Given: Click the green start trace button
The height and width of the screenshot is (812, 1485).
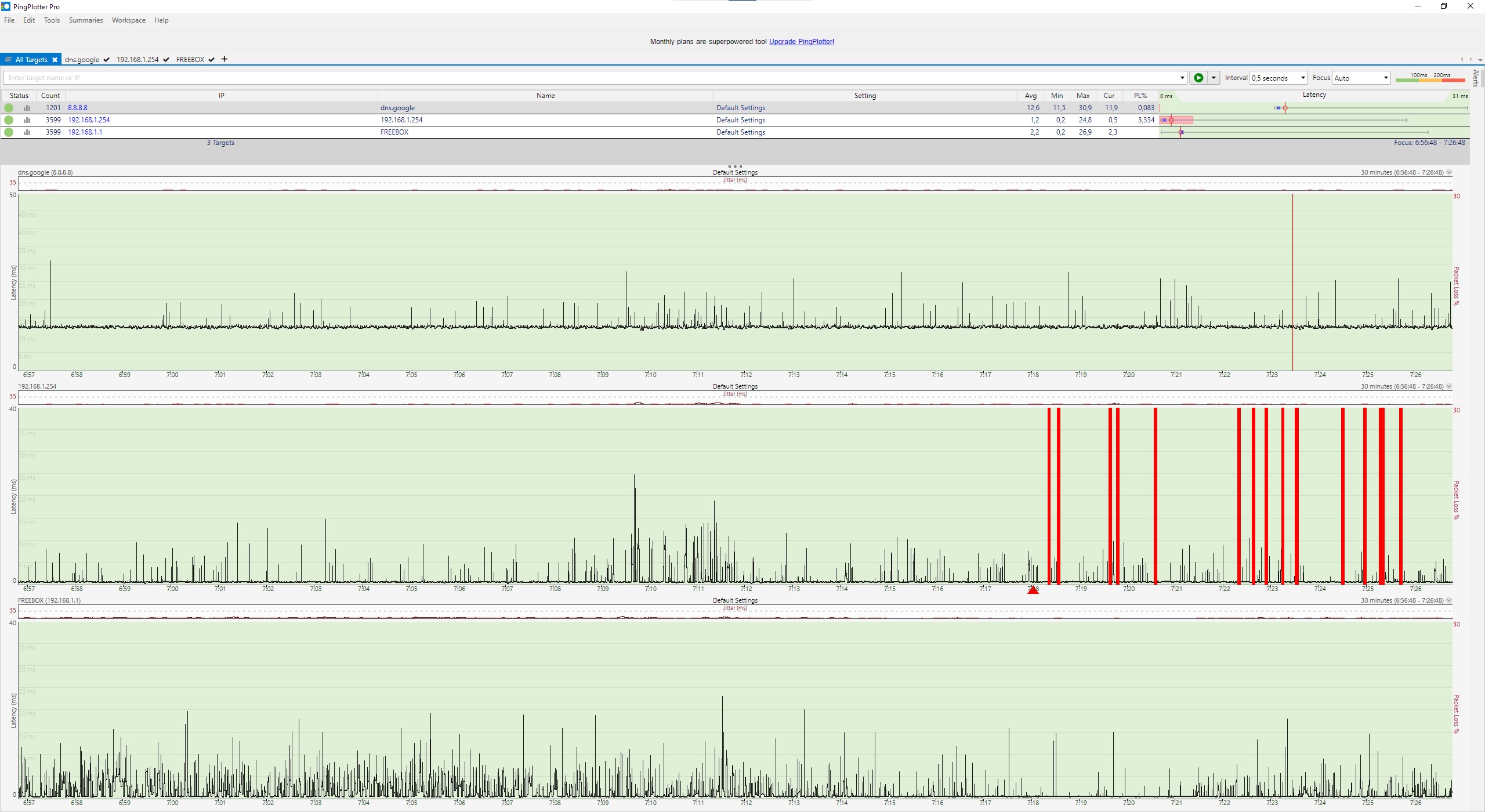Looking at the screenshot, I should pyautogui.click(x=1198, y=78).
